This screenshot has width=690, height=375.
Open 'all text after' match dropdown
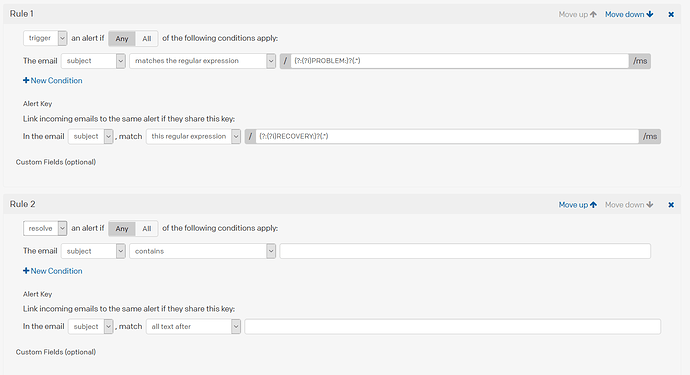click(193, 327)
